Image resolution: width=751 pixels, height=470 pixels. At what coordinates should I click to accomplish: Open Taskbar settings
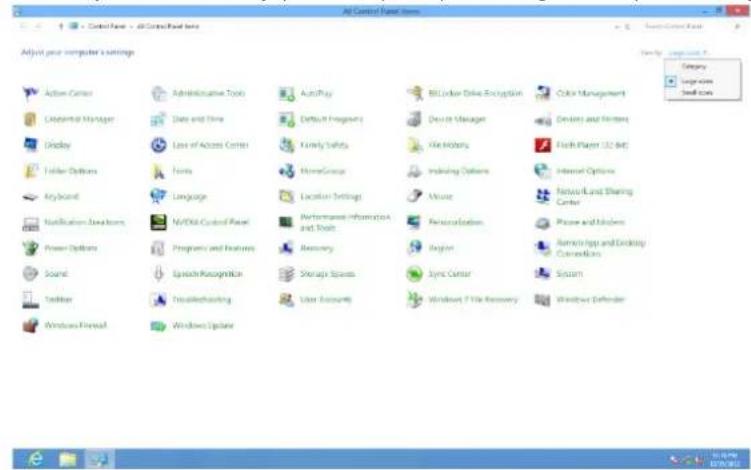coord(47,300)
